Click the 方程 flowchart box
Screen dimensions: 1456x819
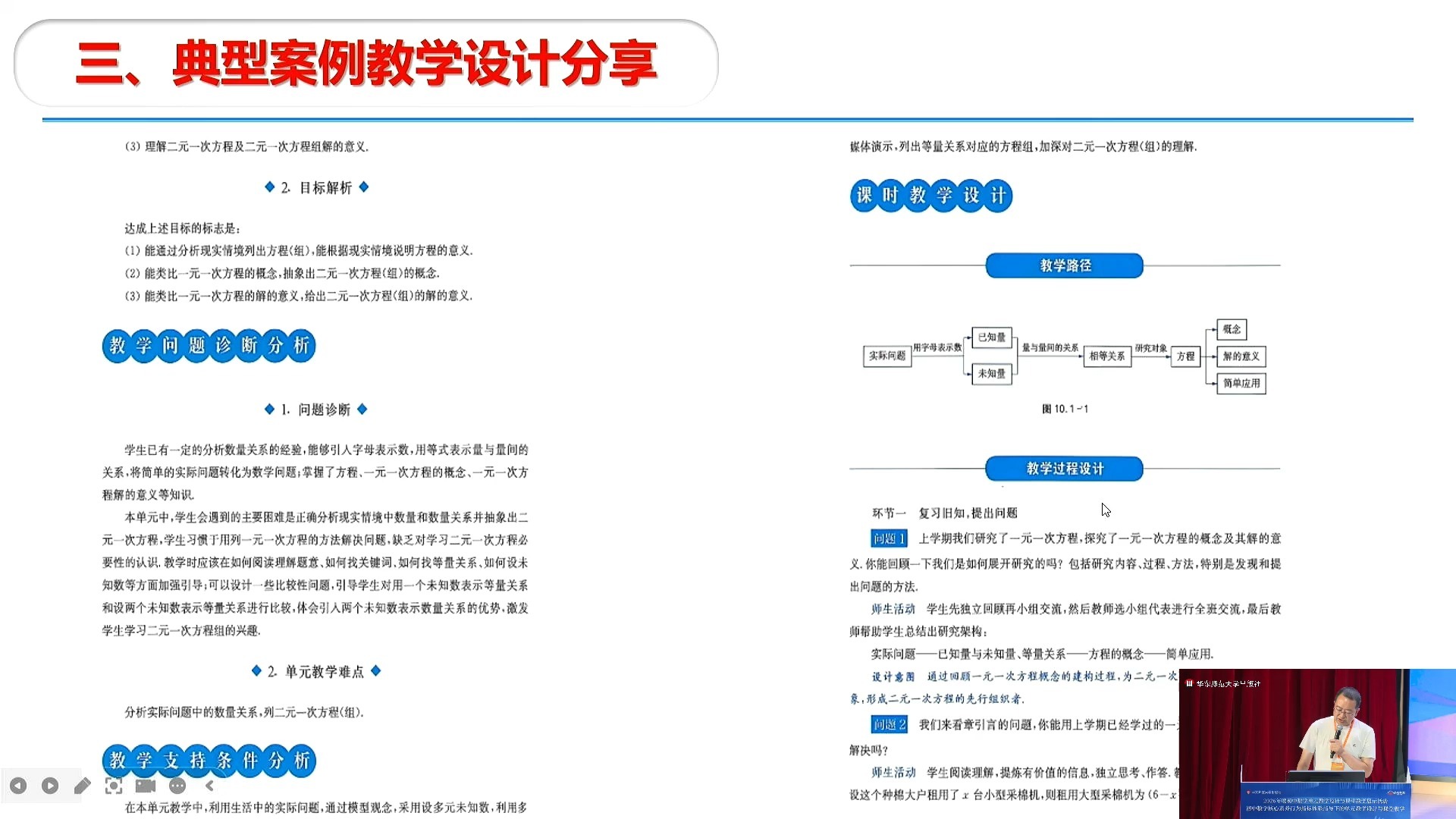point(1186,356)
